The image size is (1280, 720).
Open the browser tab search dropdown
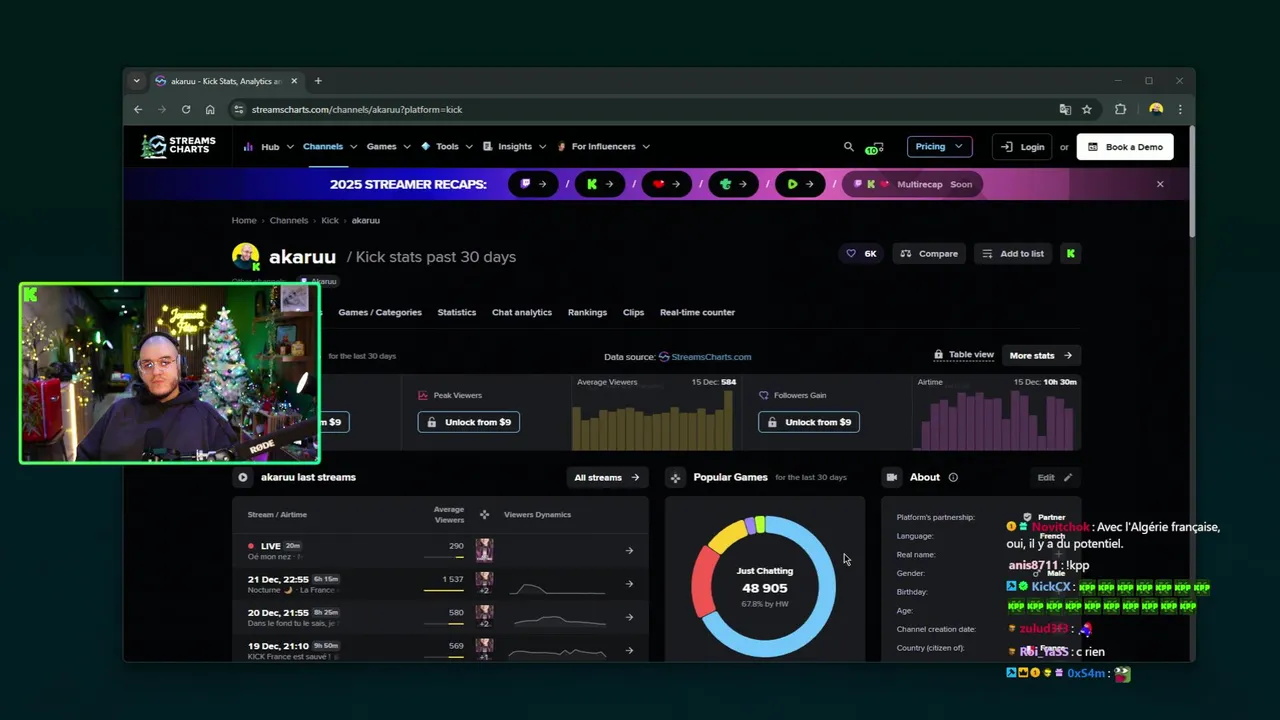click(137, 81)
